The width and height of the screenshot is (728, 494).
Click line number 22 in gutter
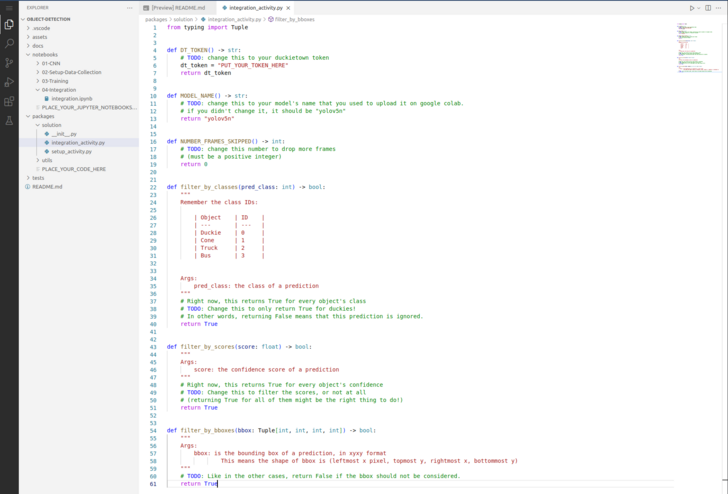153,187
